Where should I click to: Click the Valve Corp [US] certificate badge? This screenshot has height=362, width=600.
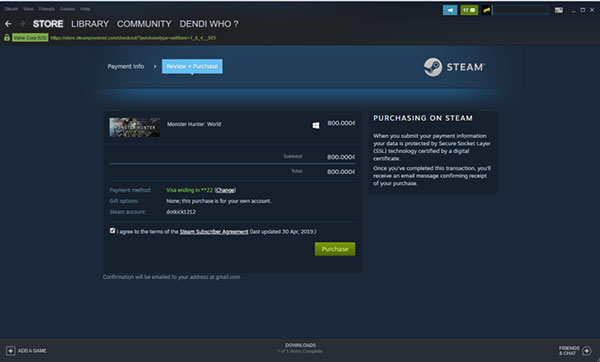(30, 38)
